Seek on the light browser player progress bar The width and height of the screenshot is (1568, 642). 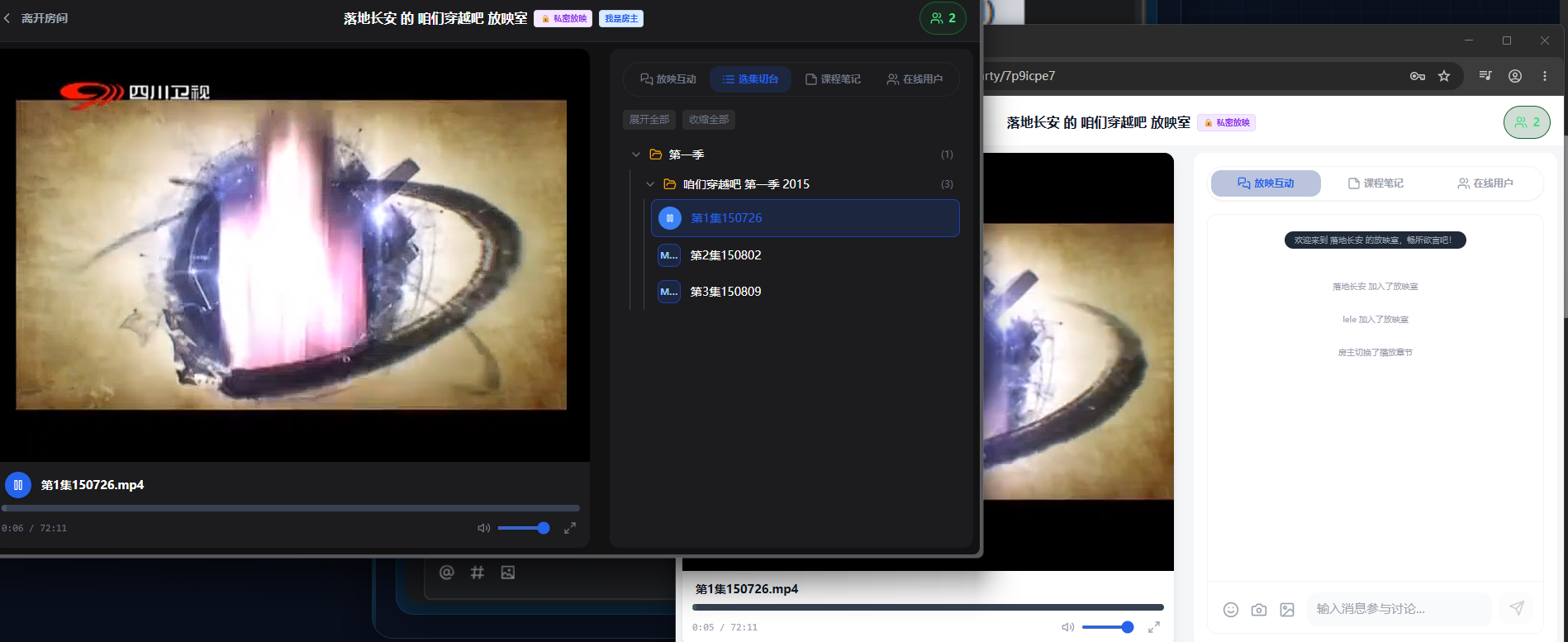point(928,607)
